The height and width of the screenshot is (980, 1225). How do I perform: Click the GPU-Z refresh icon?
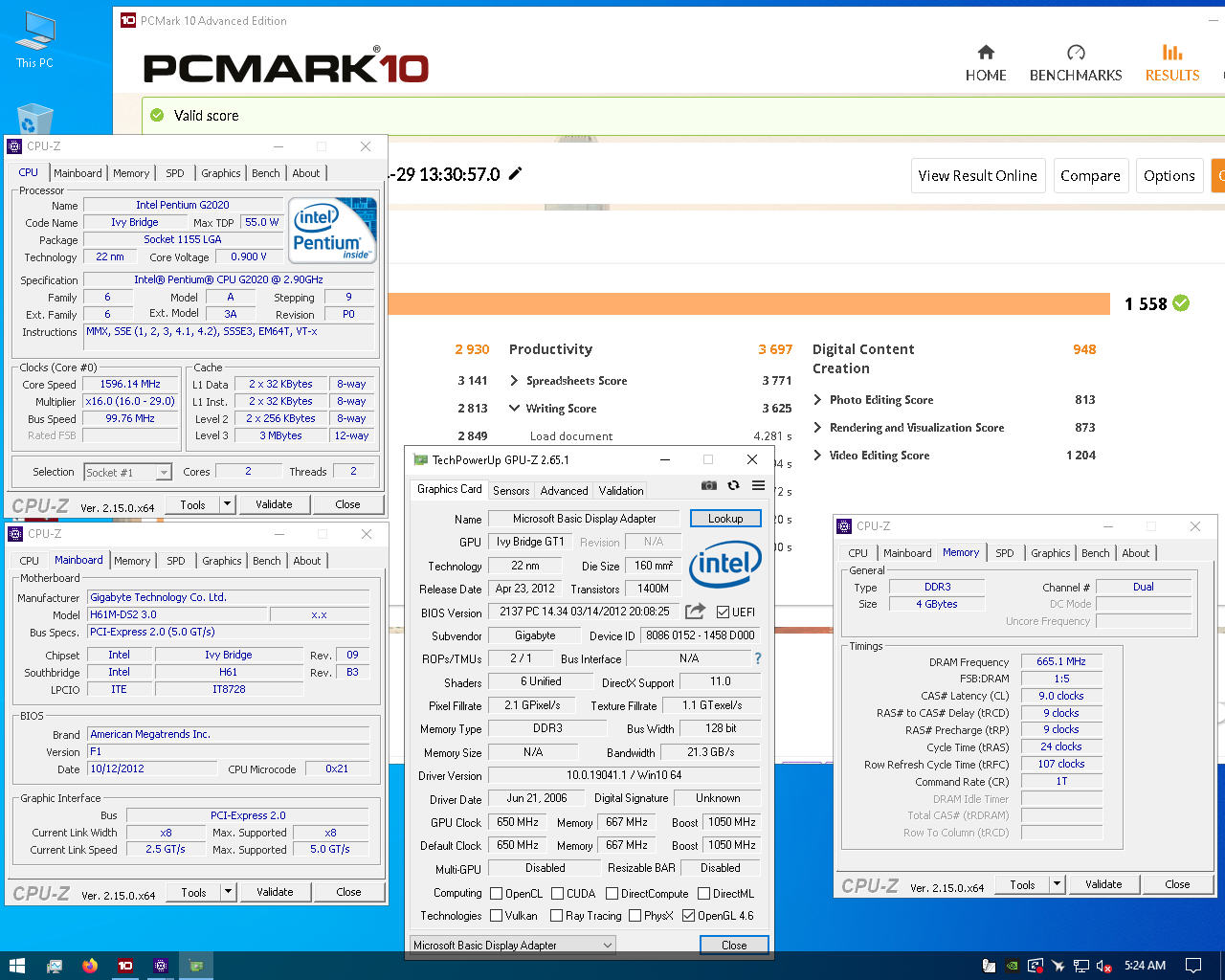[x=733, y=486]
